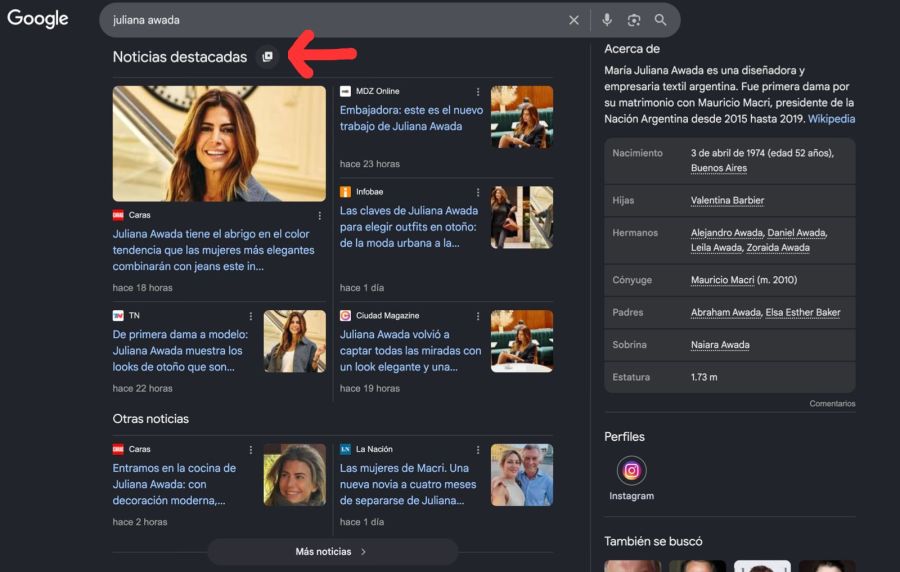Click the Naiara Awada link
The width and height of the screenshot is (900, 572).
(x=720, y=345)
